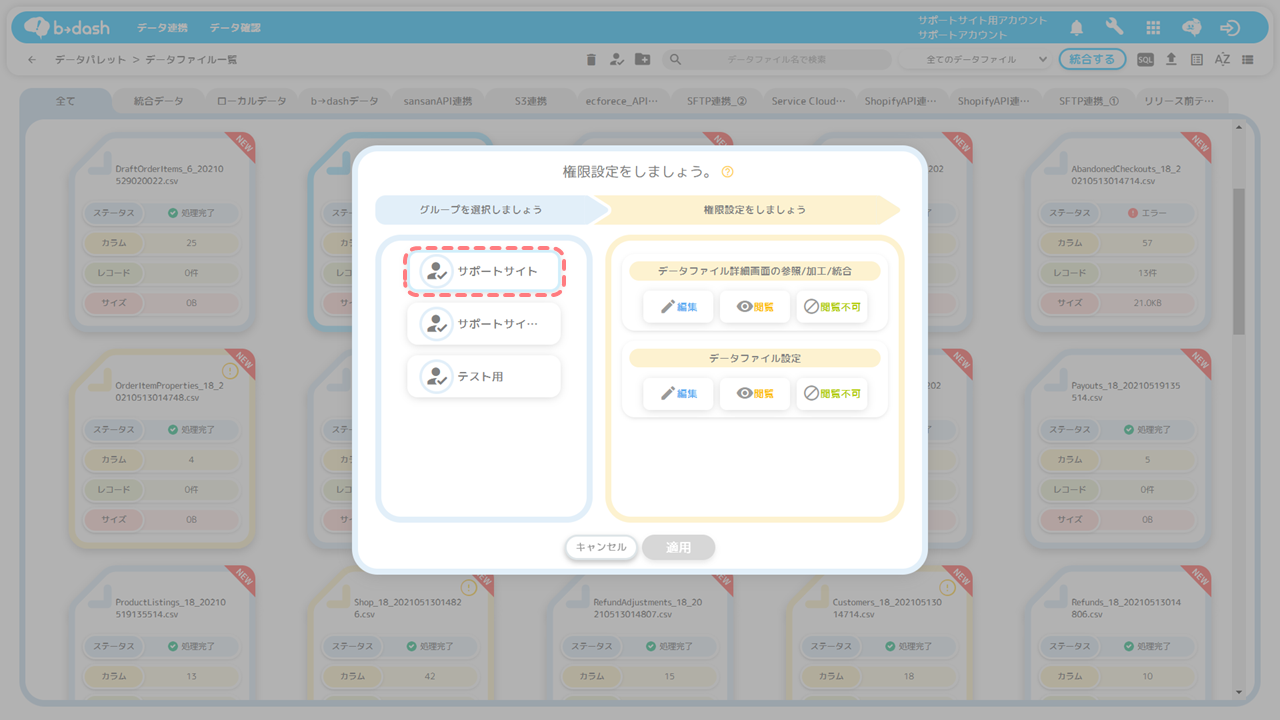Click the back arrow beside データパレット
This screenshot has height=720, width=1280.
tap(32, 60)
